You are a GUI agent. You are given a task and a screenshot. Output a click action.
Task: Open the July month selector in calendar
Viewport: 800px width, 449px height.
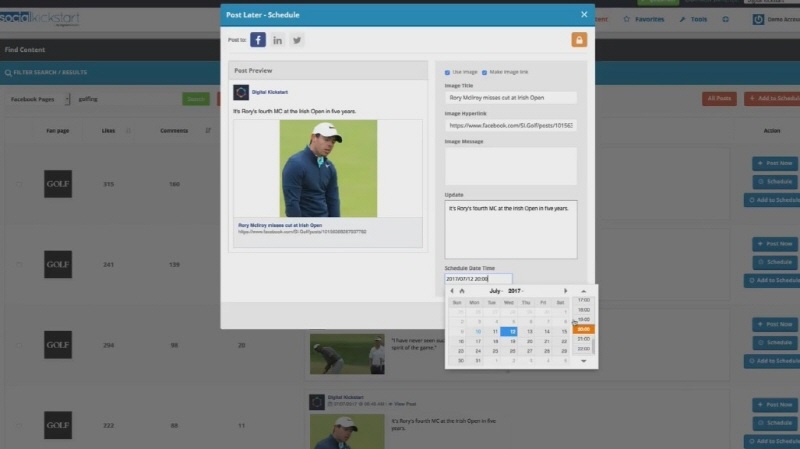point(495,291)
